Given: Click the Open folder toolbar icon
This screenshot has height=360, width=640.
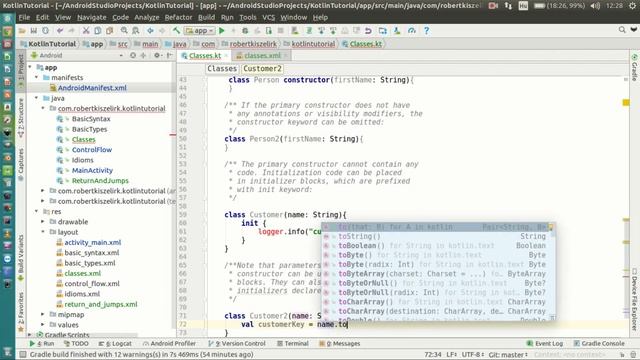Looking at the screenshot, I should [x=22, y=31].
